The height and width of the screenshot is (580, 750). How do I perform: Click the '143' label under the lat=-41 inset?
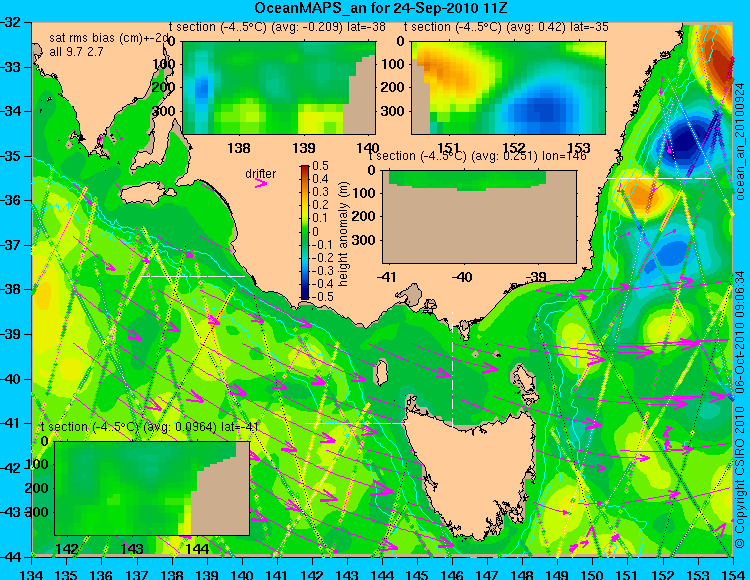132,549
